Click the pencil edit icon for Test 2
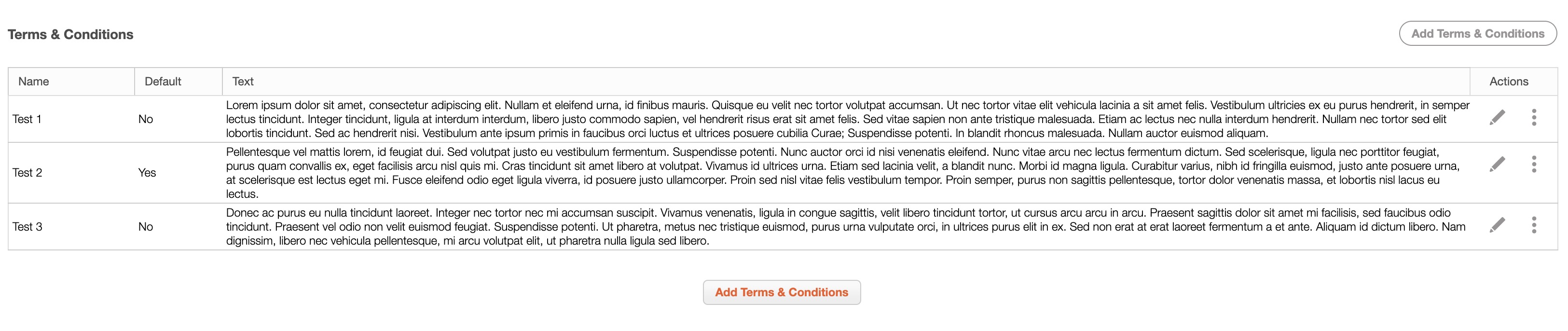Viewport: 1568px width, 331px height. [x=1497, y=164]
